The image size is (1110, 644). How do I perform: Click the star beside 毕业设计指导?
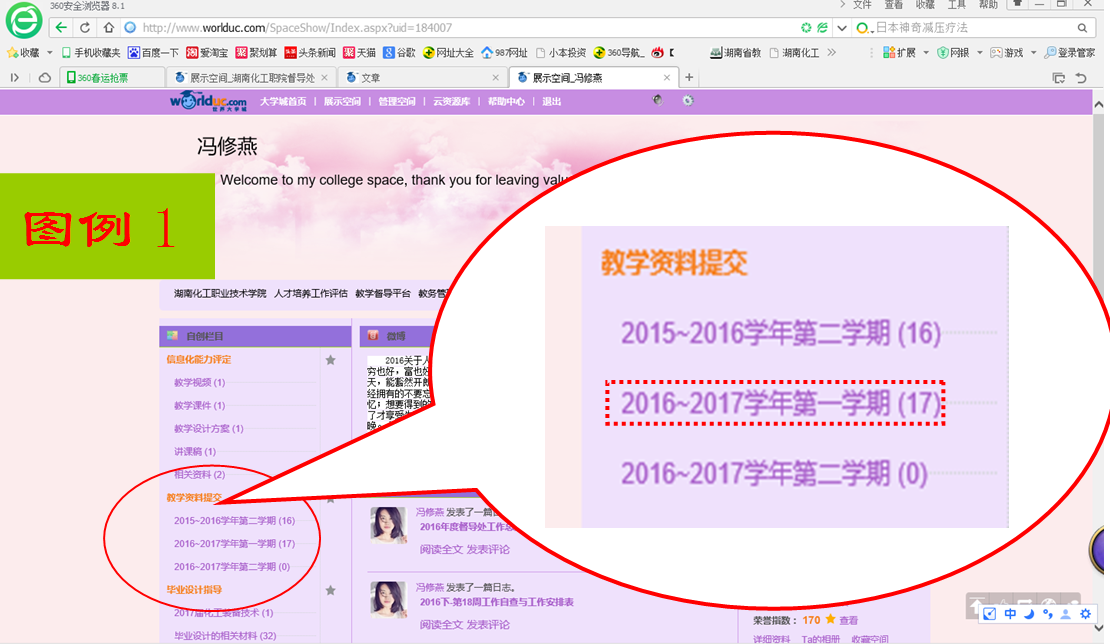[331, 590]
